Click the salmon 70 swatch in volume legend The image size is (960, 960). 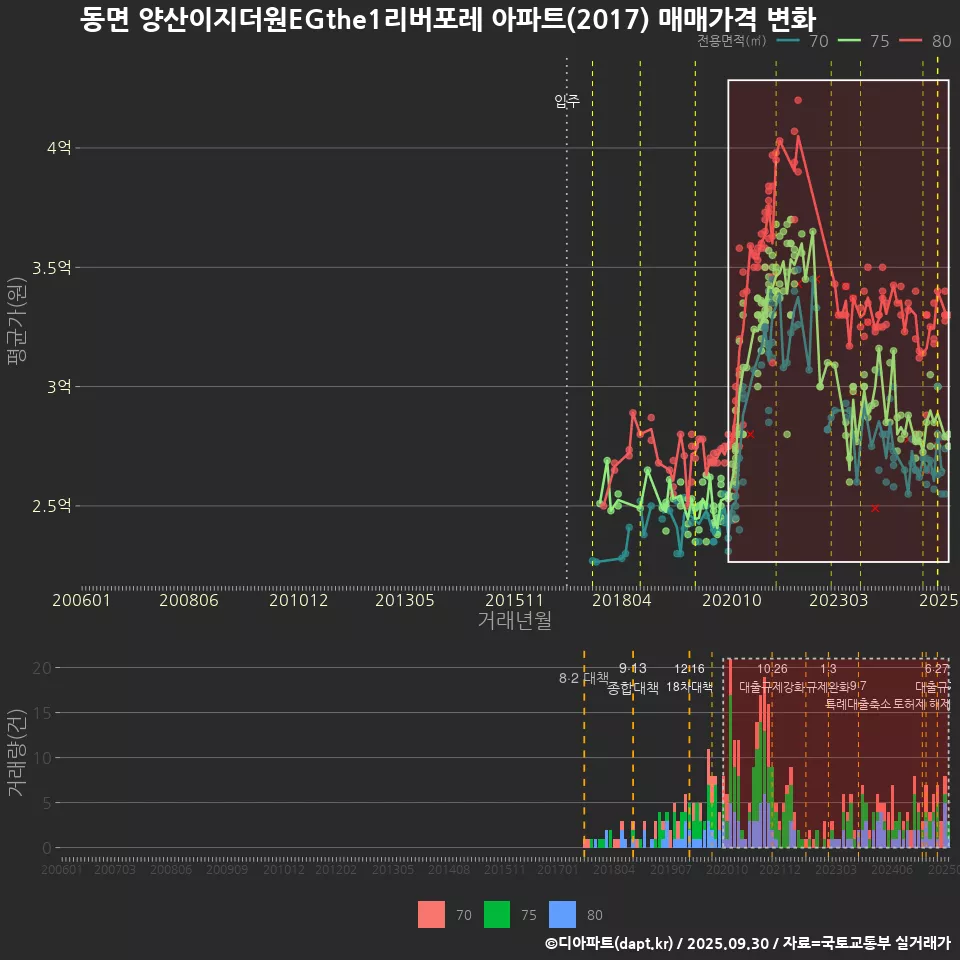point(431,914)
